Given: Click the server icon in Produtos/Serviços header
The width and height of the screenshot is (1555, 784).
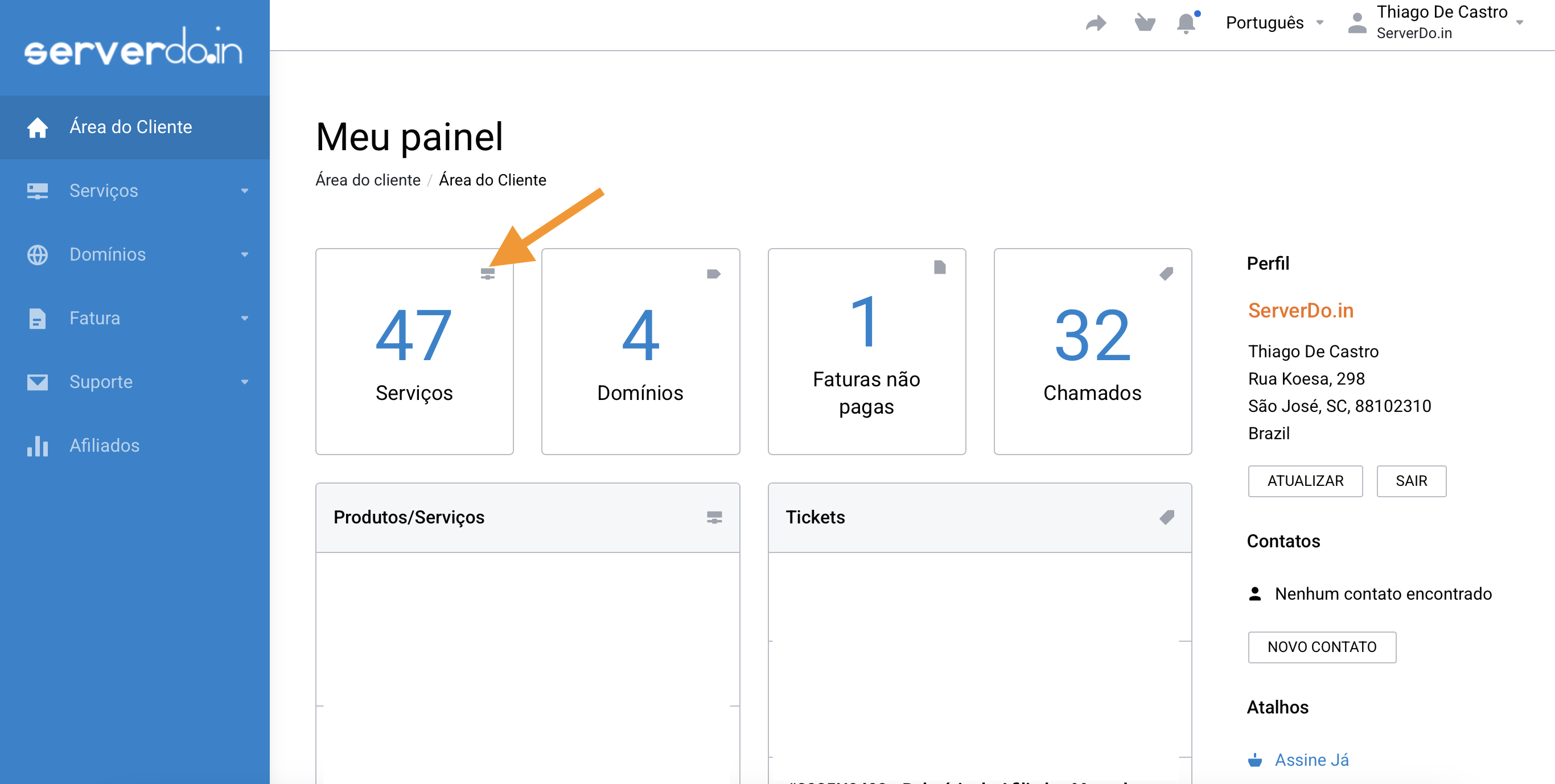Looking at the screenshot, I should (x=714, y=517).
